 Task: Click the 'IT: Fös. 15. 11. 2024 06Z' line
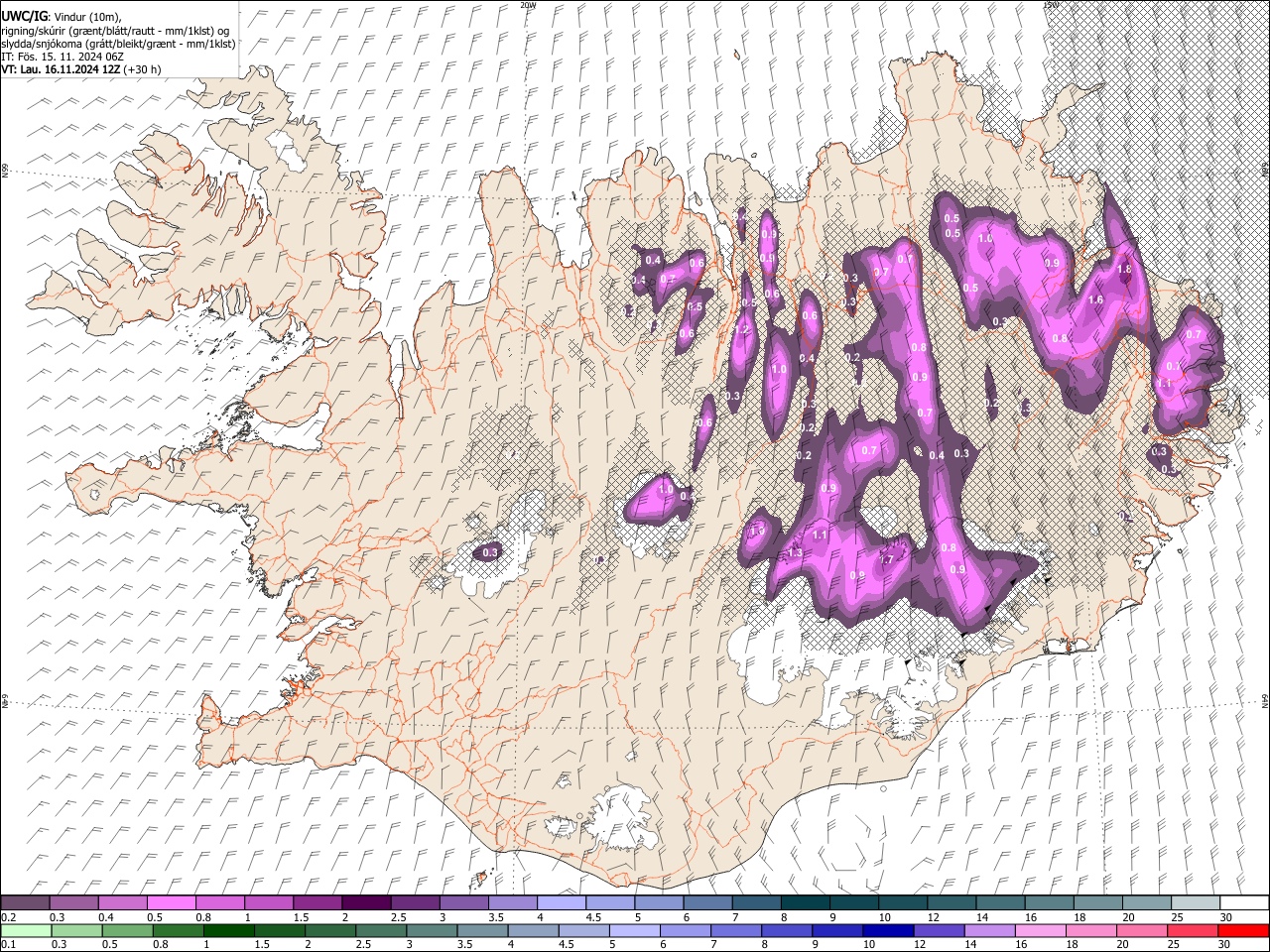point(63,57)
